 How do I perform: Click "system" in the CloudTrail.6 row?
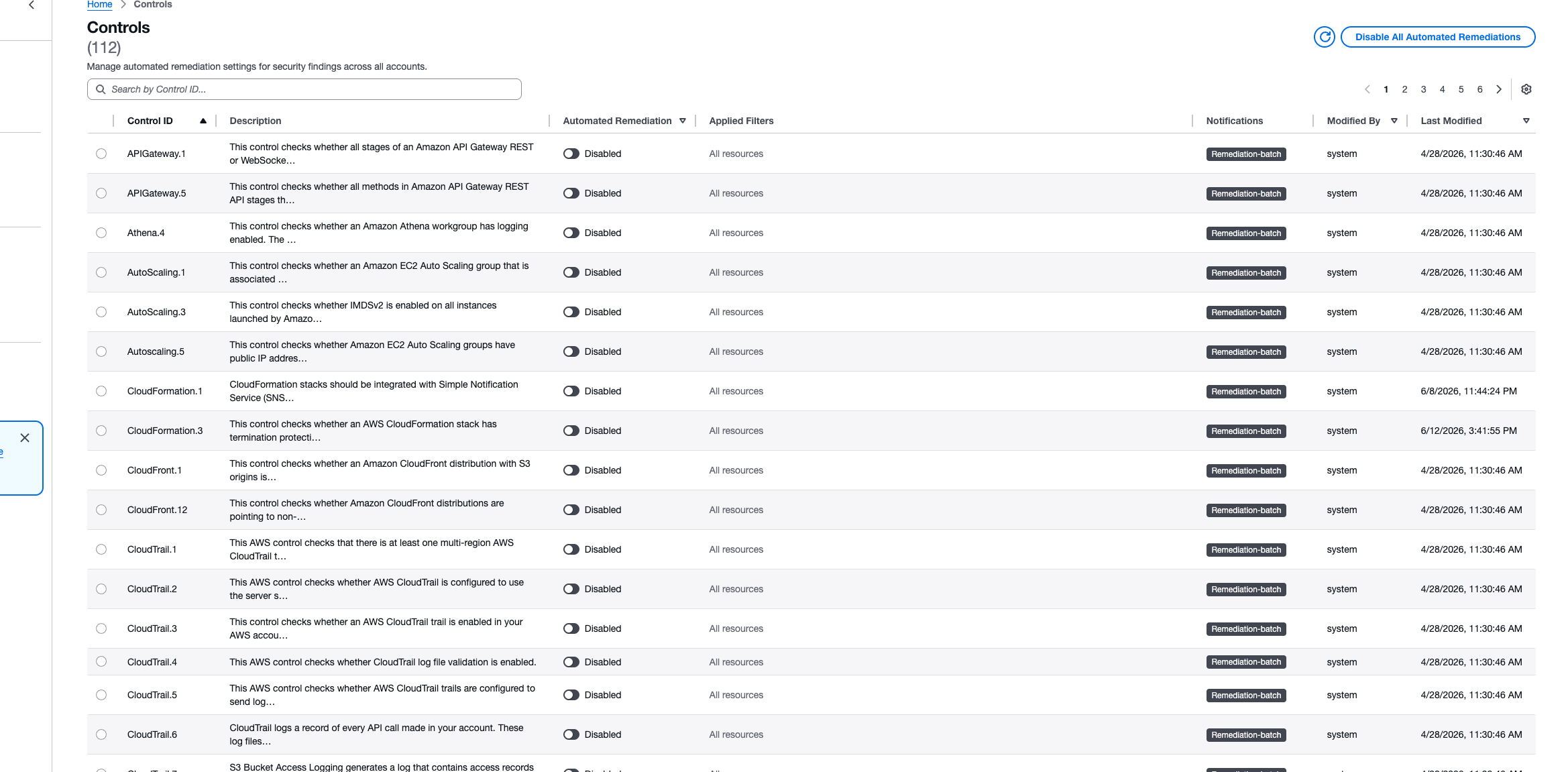[1342, 734]
